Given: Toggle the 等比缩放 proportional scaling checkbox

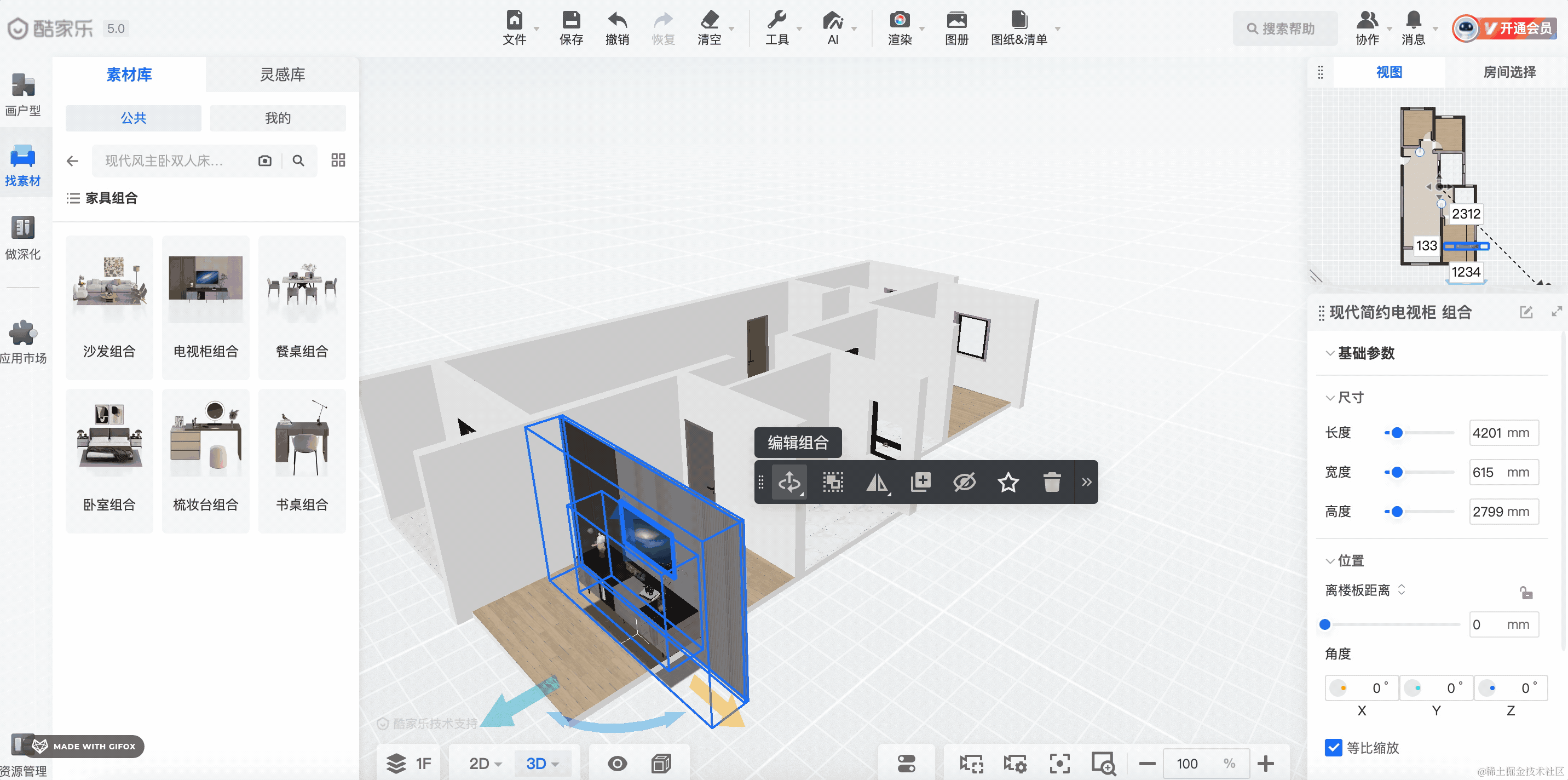Looking at the screenshot, I should tap(1333, 747).
